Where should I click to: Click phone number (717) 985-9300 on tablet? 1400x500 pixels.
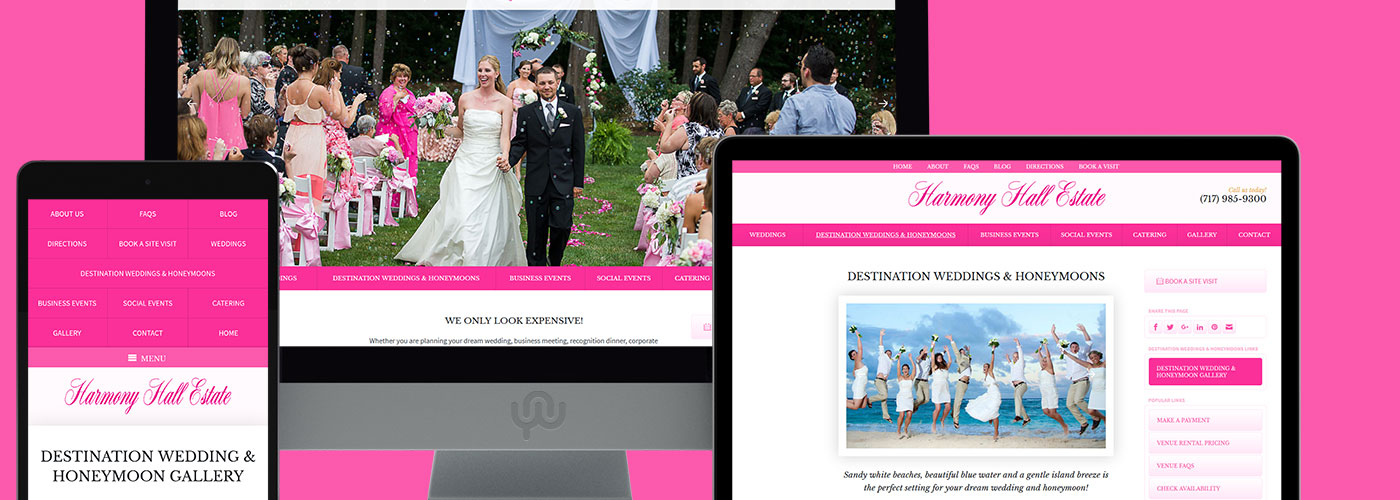[x=1233, y=199]
